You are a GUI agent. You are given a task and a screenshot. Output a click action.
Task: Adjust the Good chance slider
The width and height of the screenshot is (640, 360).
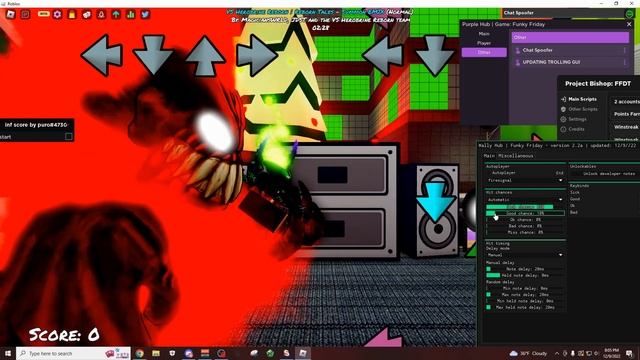click(x=525, y=213)
